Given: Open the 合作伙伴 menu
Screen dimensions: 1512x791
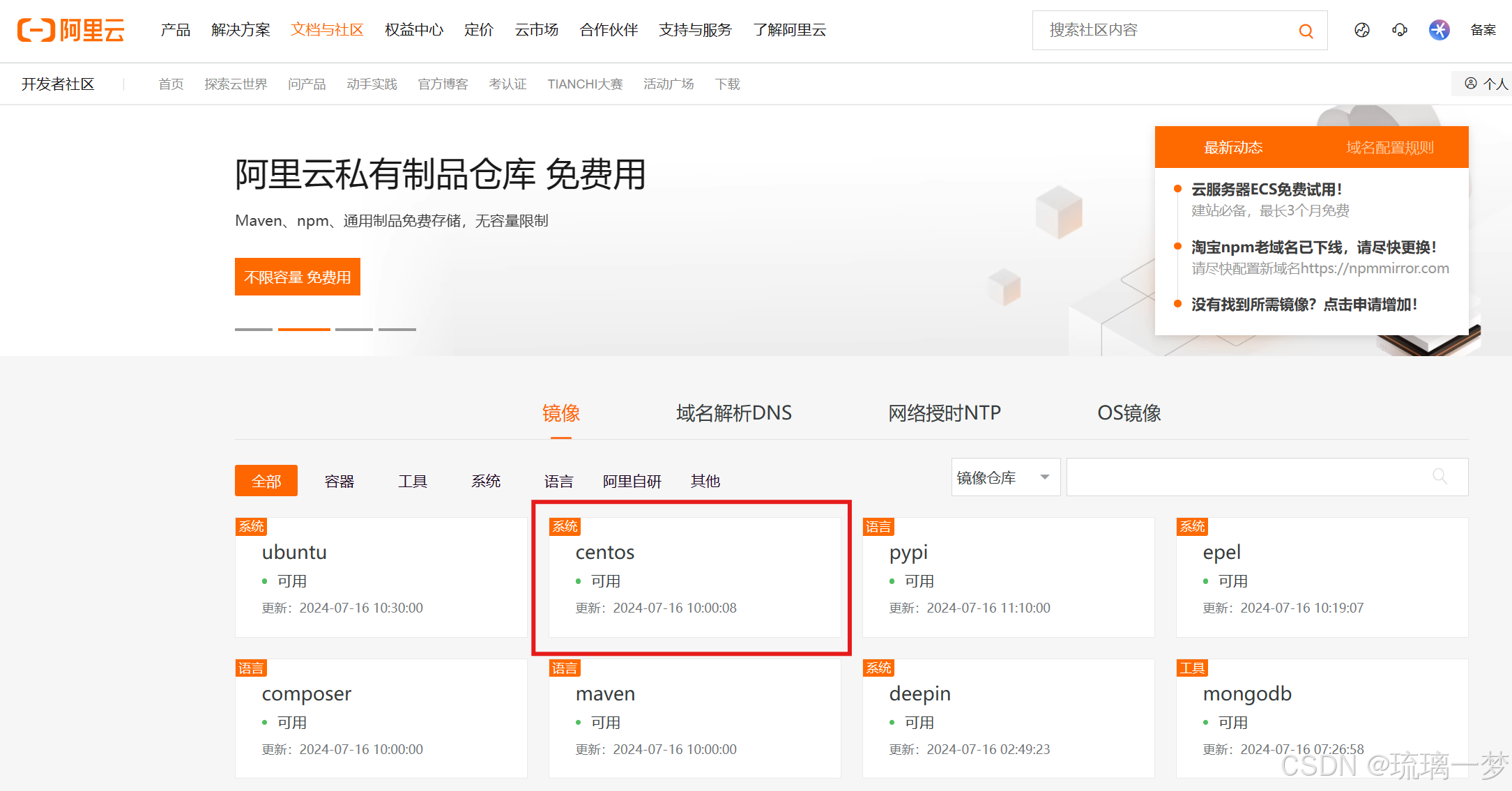Looking at the screenshot, I should [609, 30].
